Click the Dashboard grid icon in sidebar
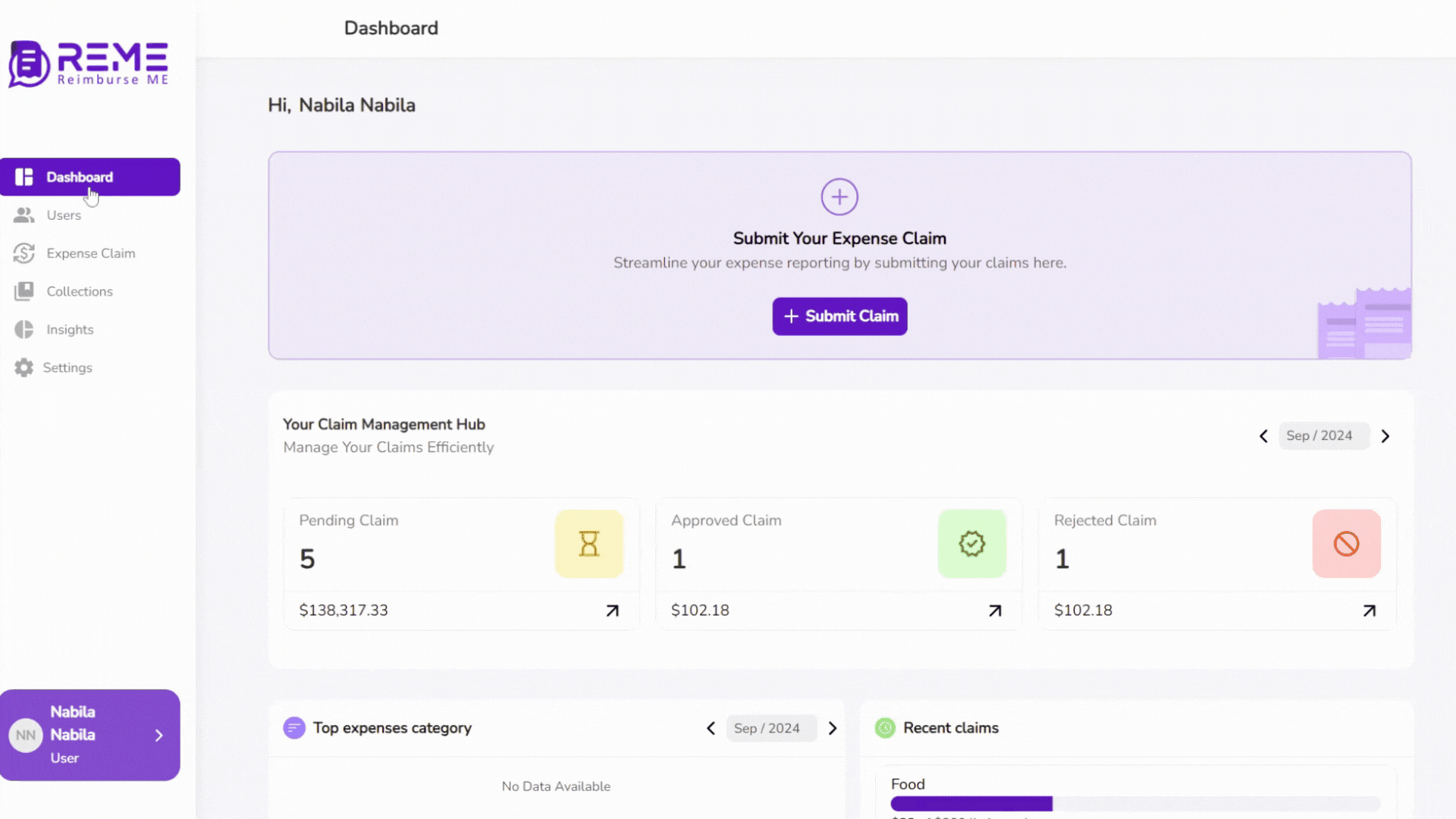 tap(24, 177)
